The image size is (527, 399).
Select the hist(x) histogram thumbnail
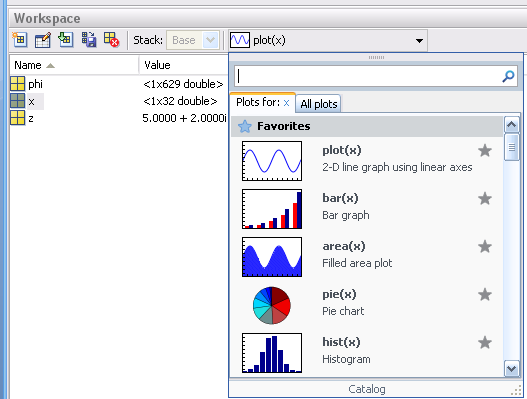tap(272, 353)
